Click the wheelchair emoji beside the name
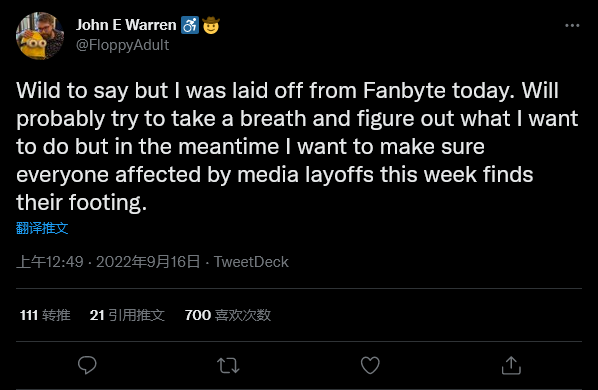The image size is (598, 390). (190, 25)
